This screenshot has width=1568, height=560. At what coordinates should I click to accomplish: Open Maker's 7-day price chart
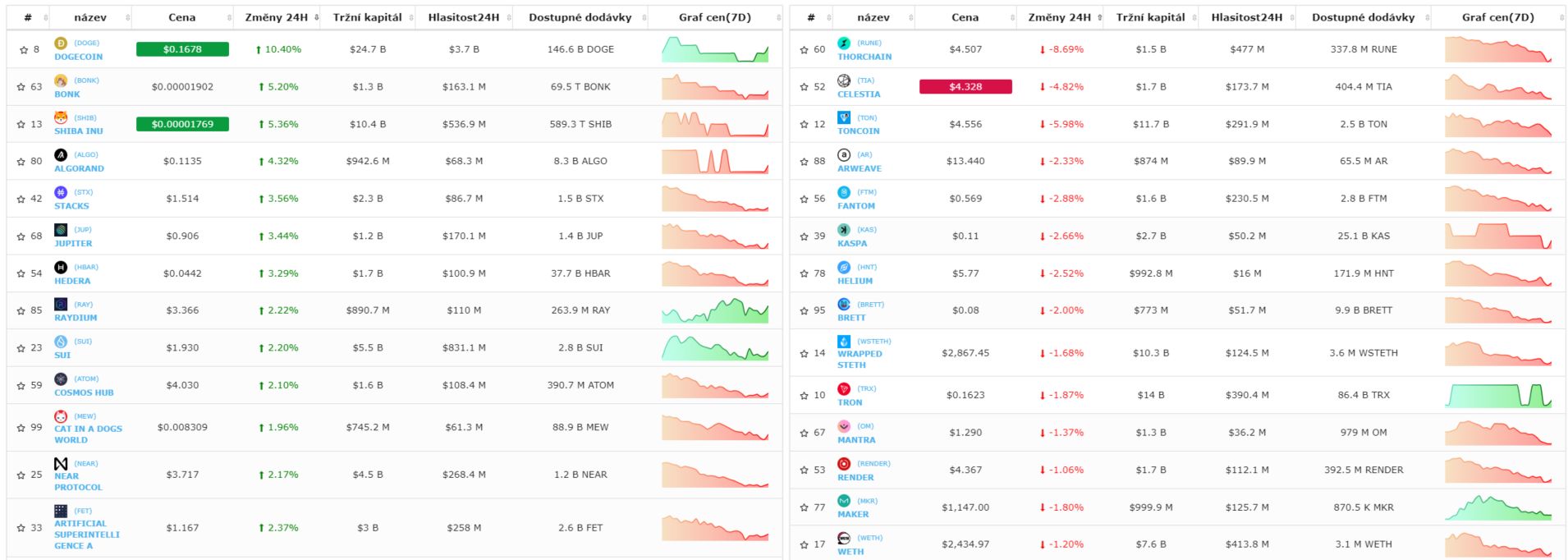1498,507
